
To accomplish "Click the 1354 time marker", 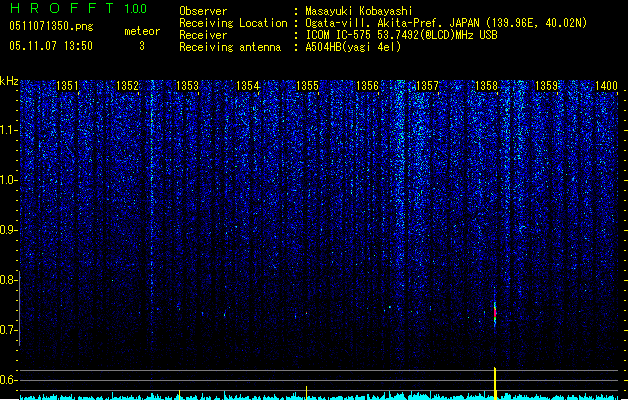I will coord(248,86).
